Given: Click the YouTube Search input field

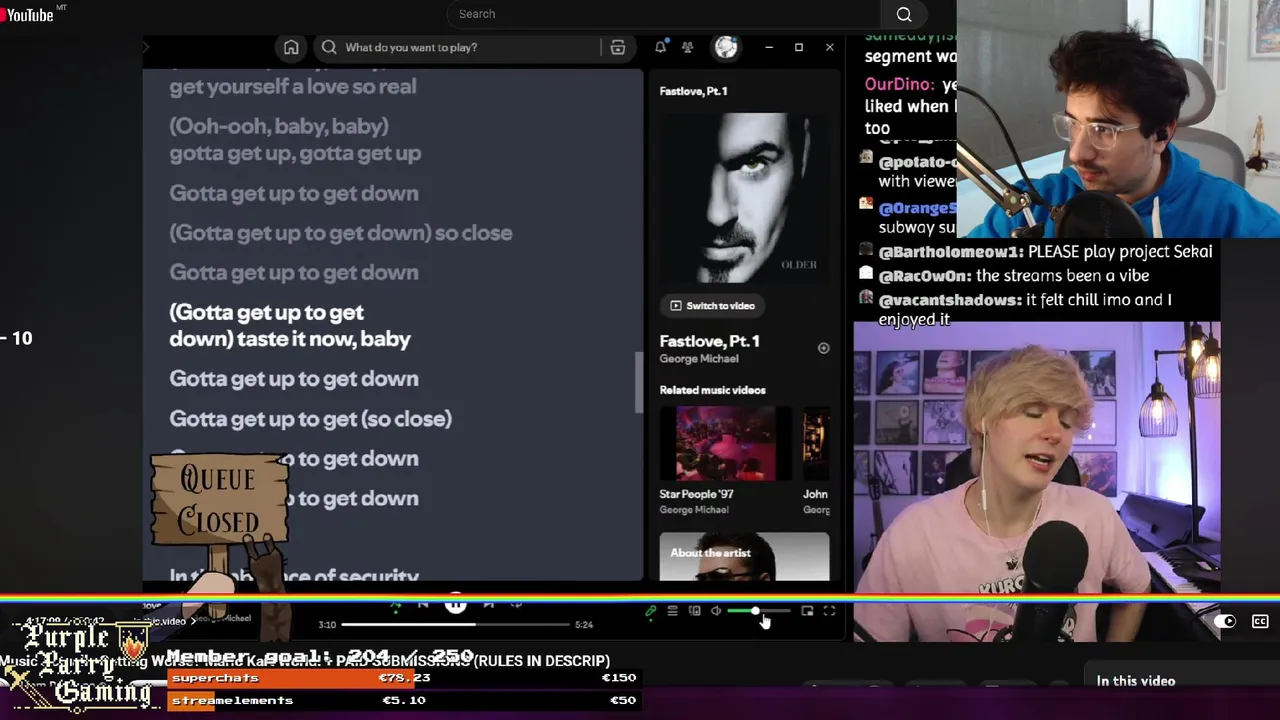Looking at the screenshot, I should point(665,14).
